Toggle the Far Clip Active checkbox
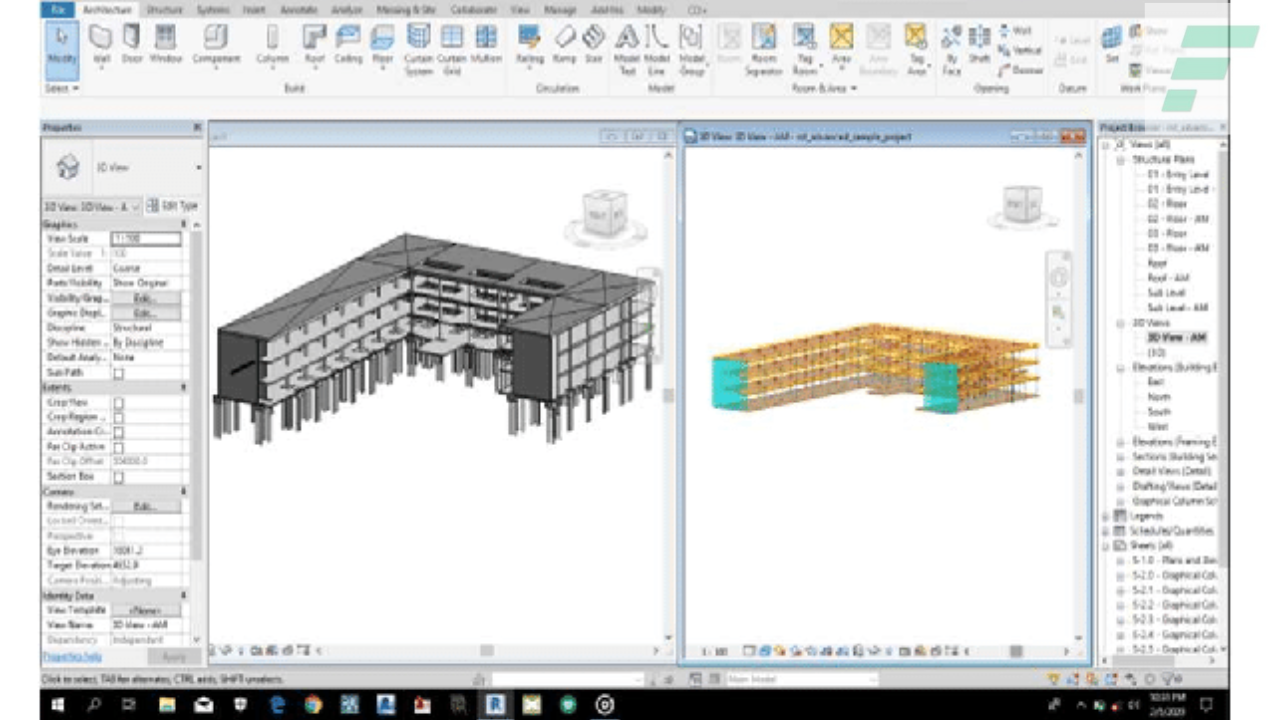 pos(118,447)
